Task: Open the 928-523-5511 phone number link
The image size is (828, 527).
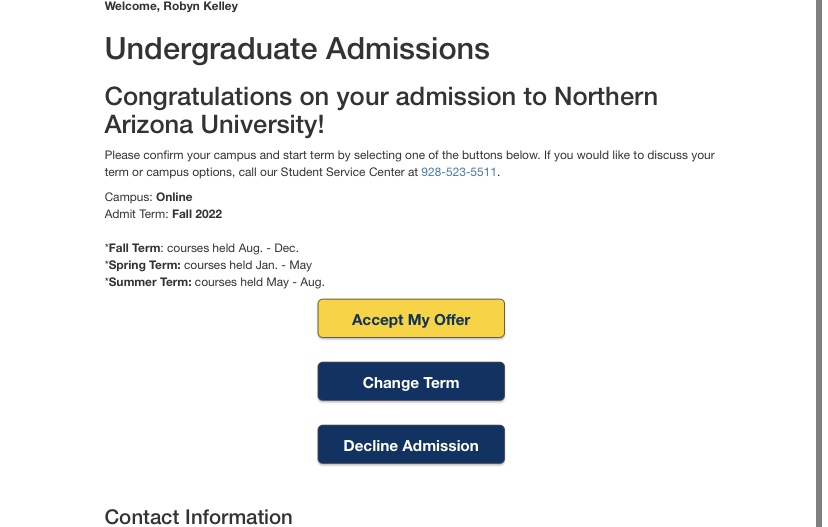Action: tap(458, 172)
